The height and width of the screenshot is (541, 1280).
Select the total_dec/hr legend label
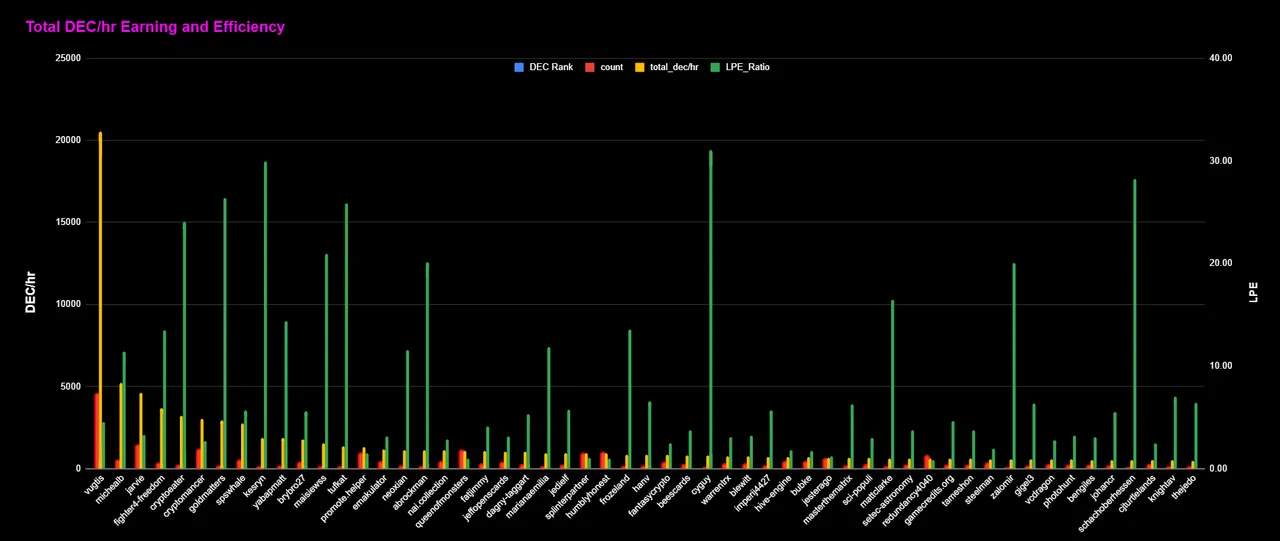[x=674, y=67]
